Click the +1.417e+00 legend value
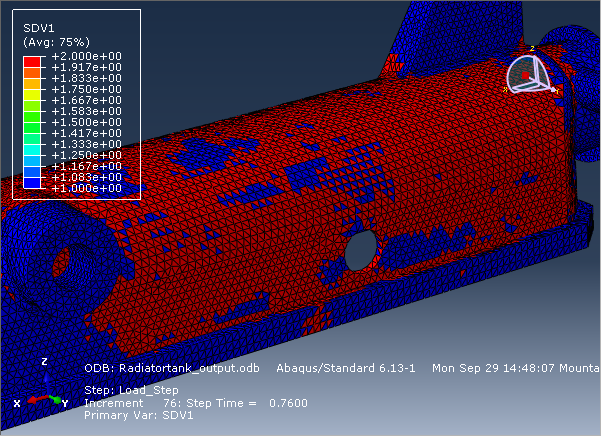The image size is (601, 437). click(87, 133)
